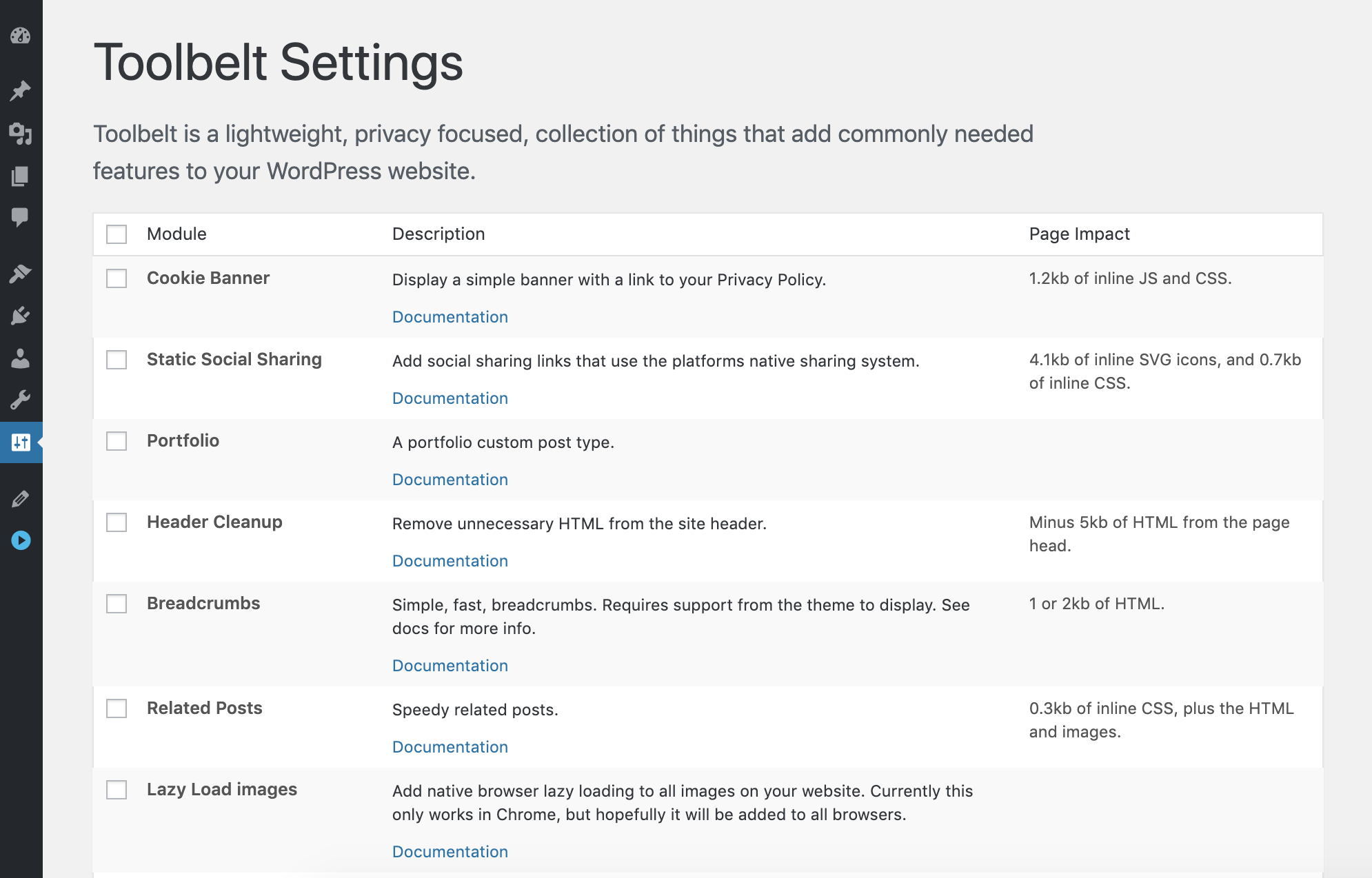Open Posts via the pushpin icon

point(21,91)
